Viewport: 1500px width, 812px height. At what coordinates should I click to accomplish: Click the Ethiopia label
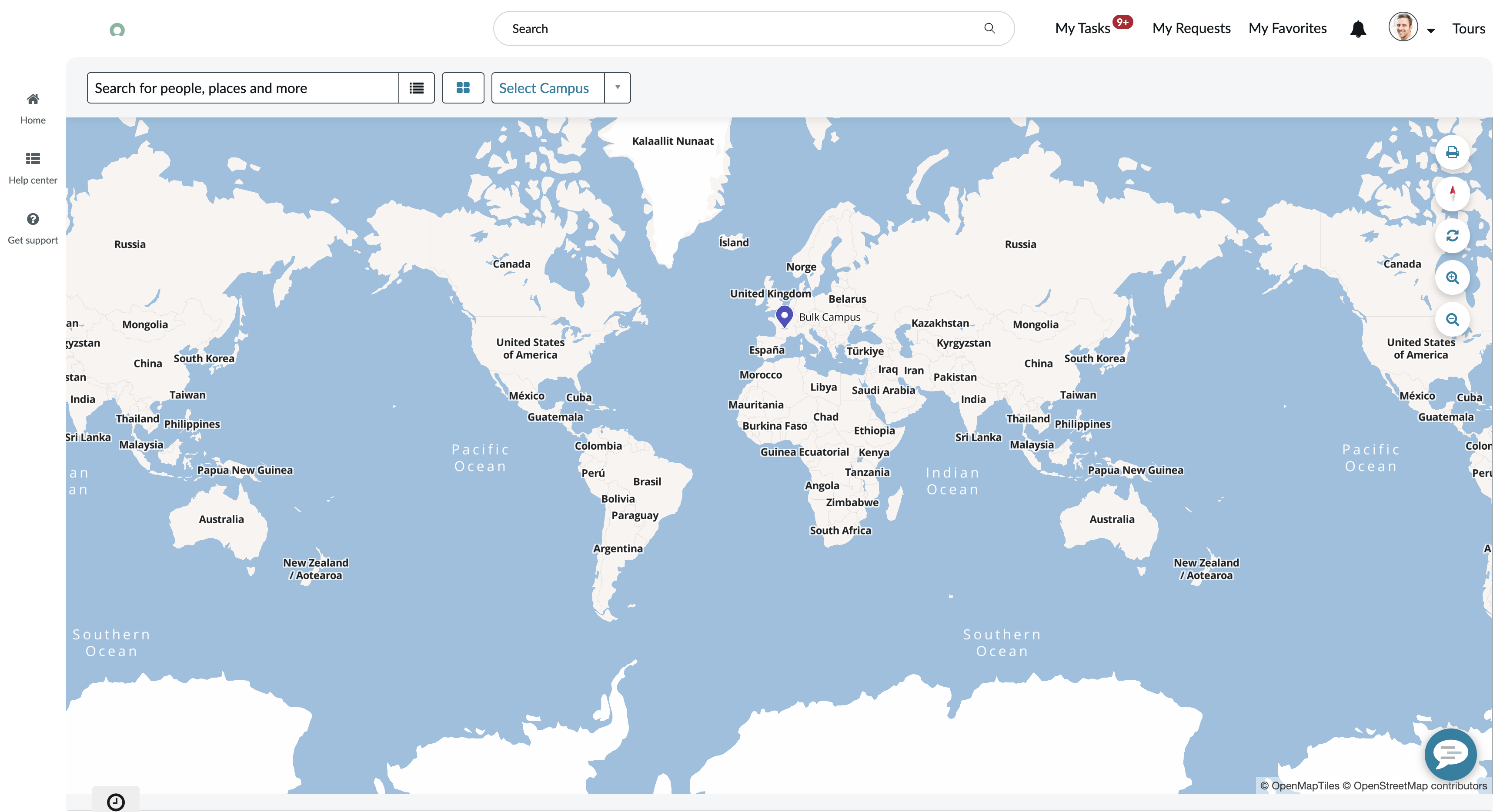pos(874,431)
